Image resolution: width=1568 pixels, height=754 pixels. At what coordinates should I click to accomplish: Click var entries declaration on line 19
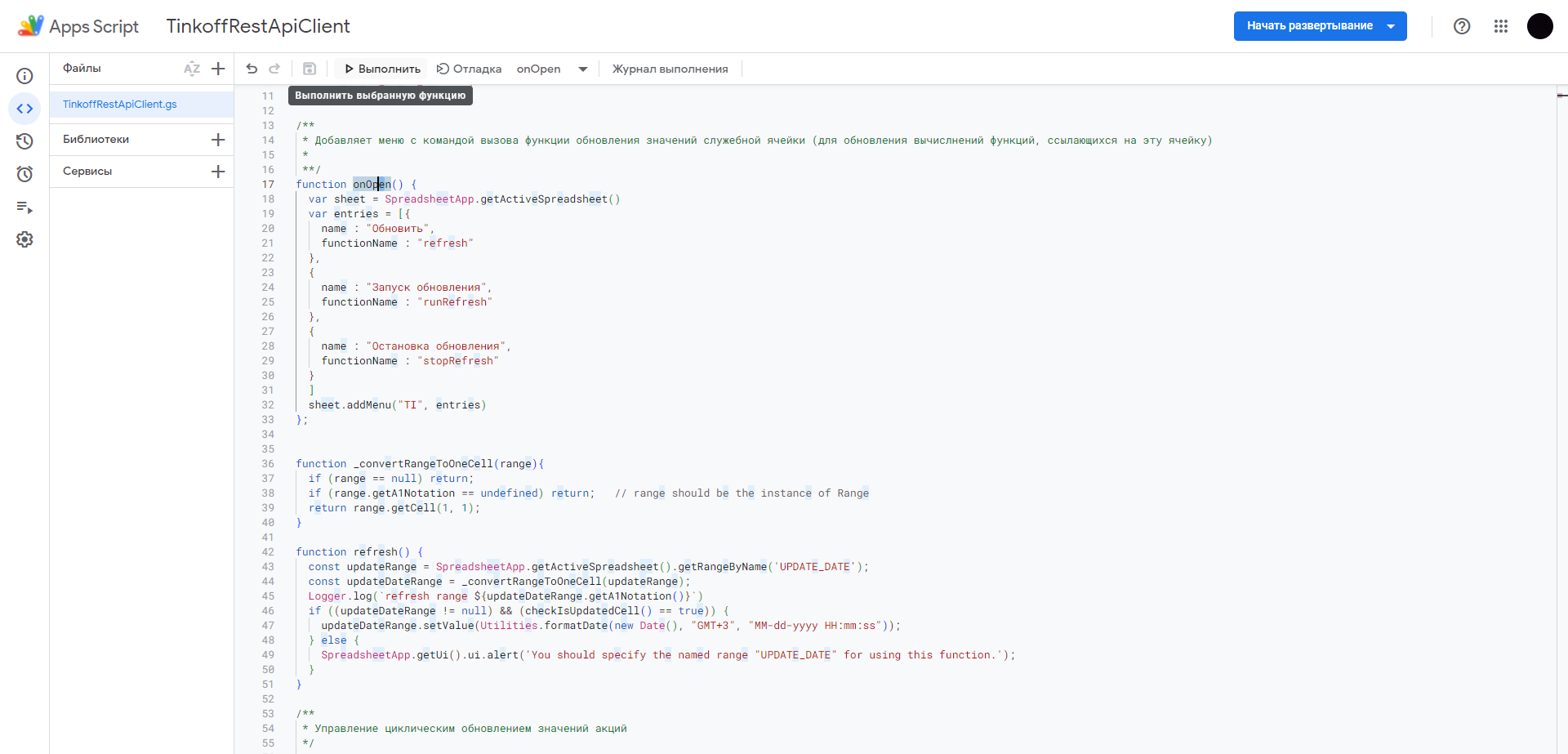pyautogui.click(x=359, y=214)
